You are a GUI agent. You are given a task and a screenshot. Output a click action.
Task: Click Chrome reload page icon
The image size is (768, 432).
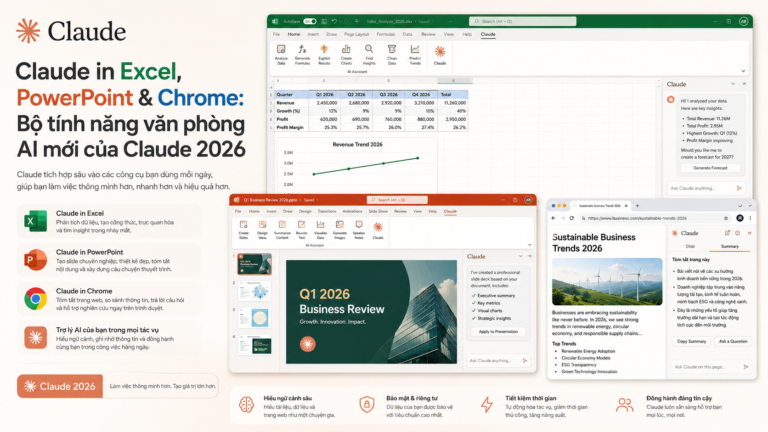pyautogui.click(x=572, y=218)
